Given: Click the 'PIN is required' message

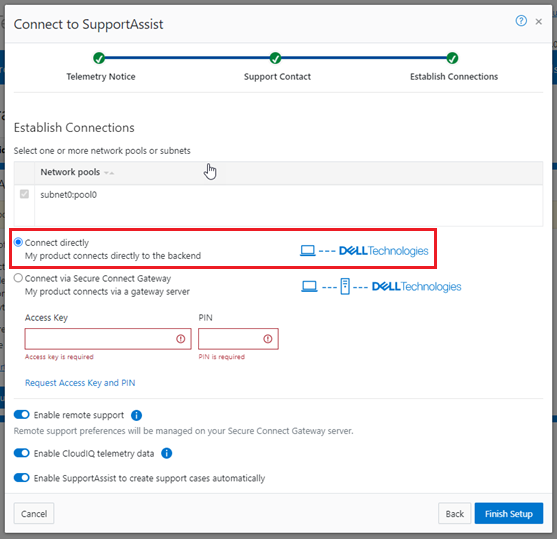Looking at the screenshot, I should click(x=222, y=357).
